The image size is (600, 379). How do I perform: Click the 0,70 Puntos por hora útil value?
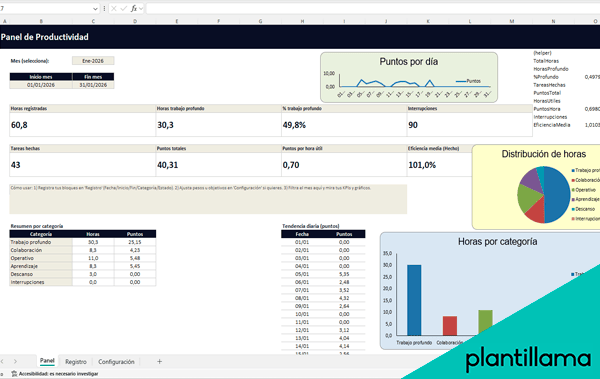pyautogui.click(x=291, y=165)
